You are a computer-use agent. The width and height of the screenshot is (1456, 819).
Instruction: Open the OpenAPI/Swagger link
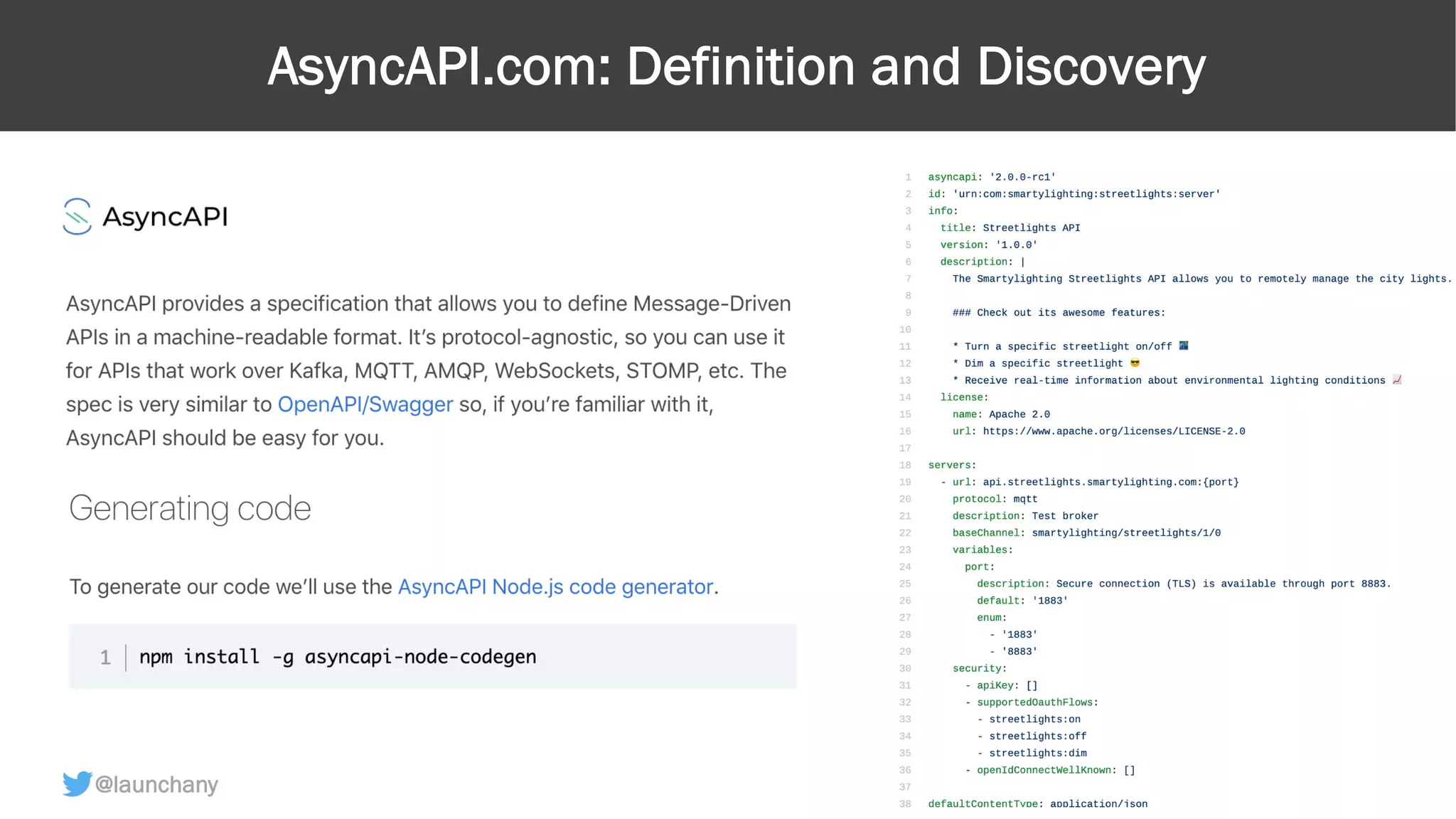pyautogui.click(x=365, y=405)
